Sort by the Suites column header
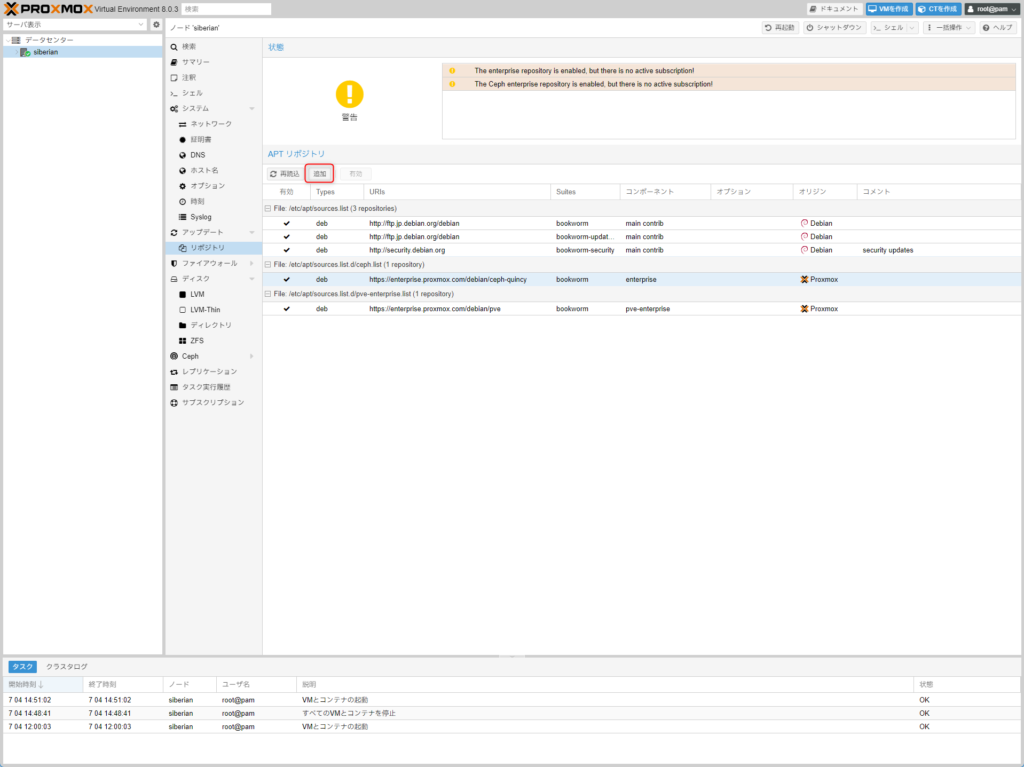This screenshot has height=767, width=1024. [585, 192]
